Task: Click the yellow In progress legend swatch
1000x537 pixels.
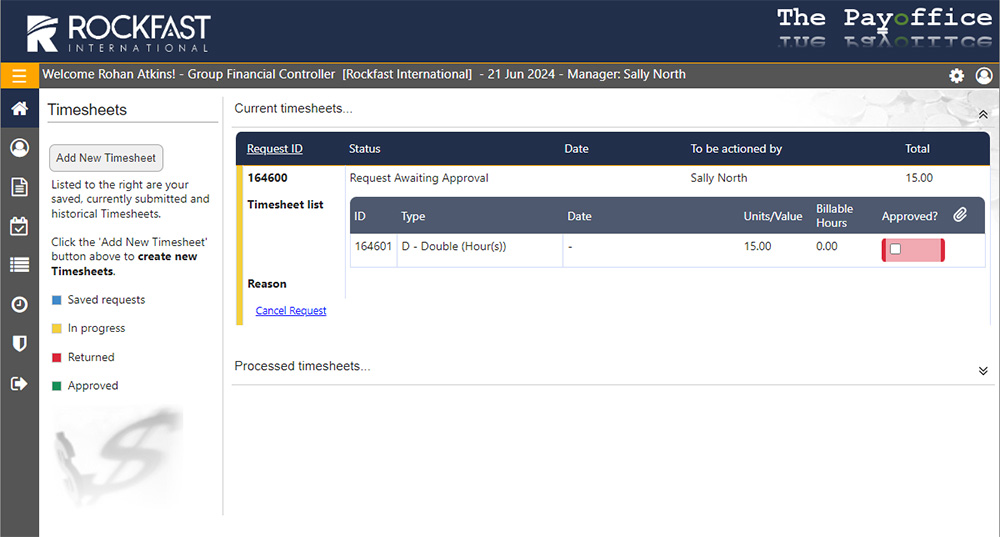Action: click(57, 329)
